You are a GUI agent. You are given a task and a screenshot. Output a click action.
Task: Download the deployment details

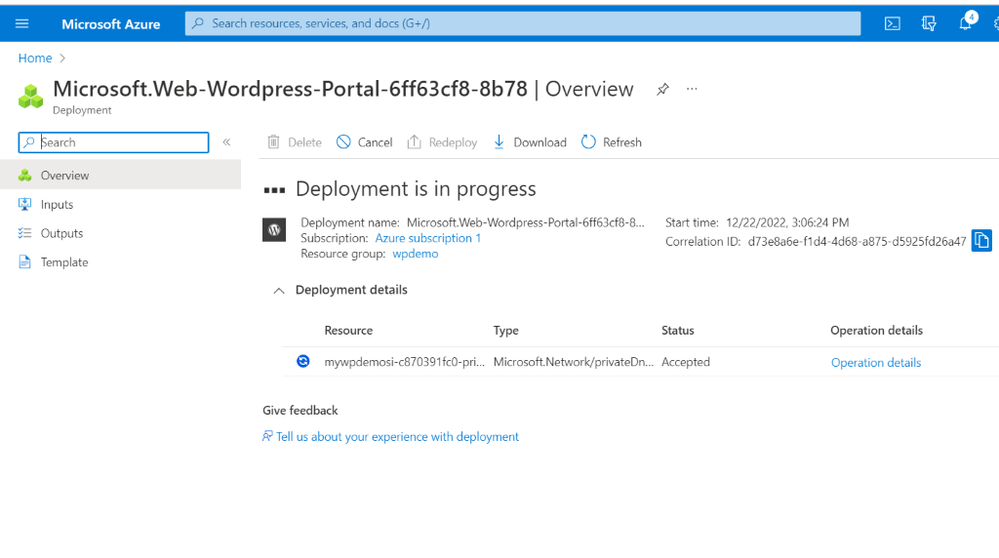click(529, 142)
